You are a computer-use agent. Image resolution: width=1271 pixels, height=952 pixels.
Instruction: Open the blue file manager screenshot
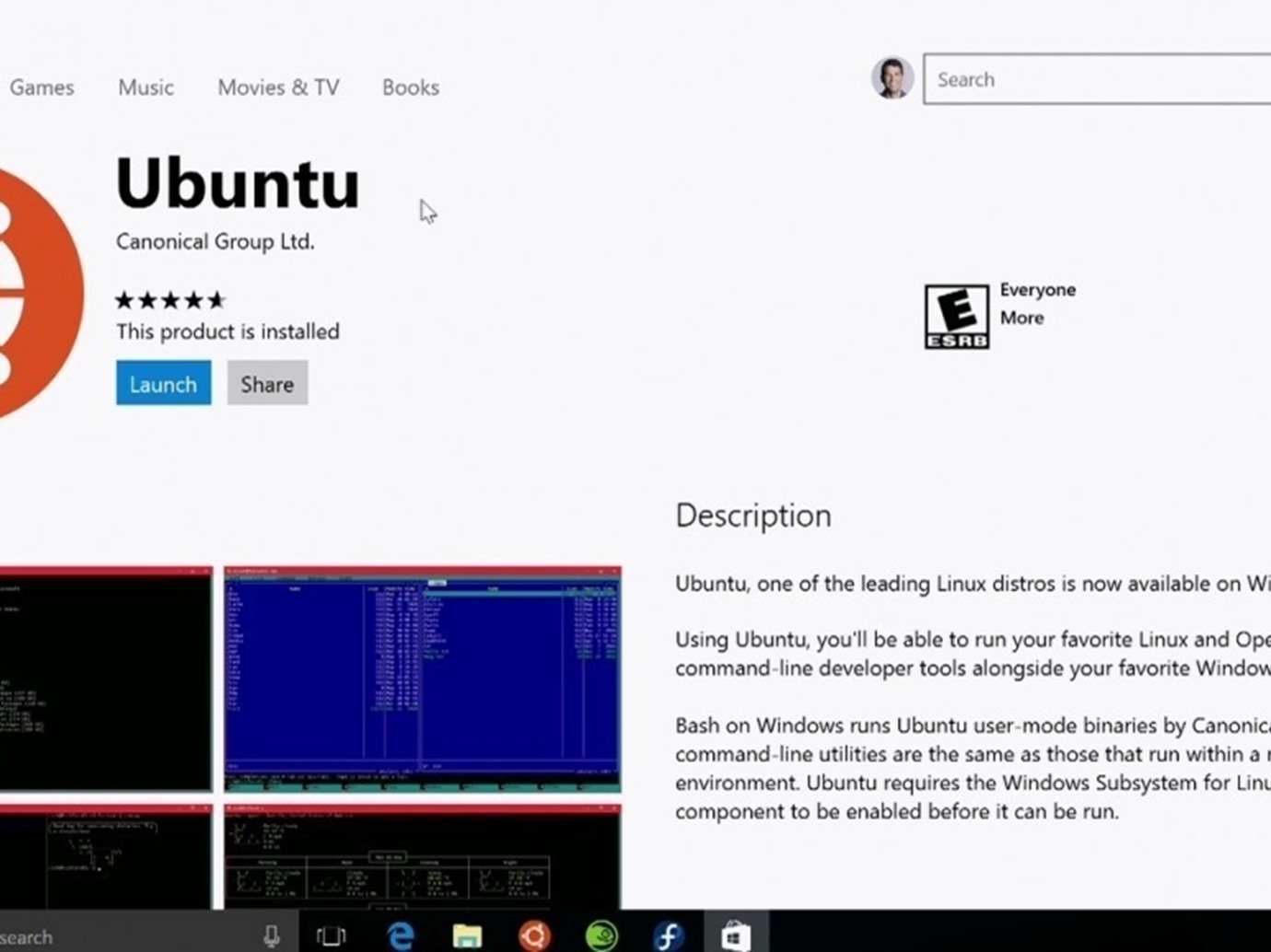pyautogui.click(x=423, y=679)
